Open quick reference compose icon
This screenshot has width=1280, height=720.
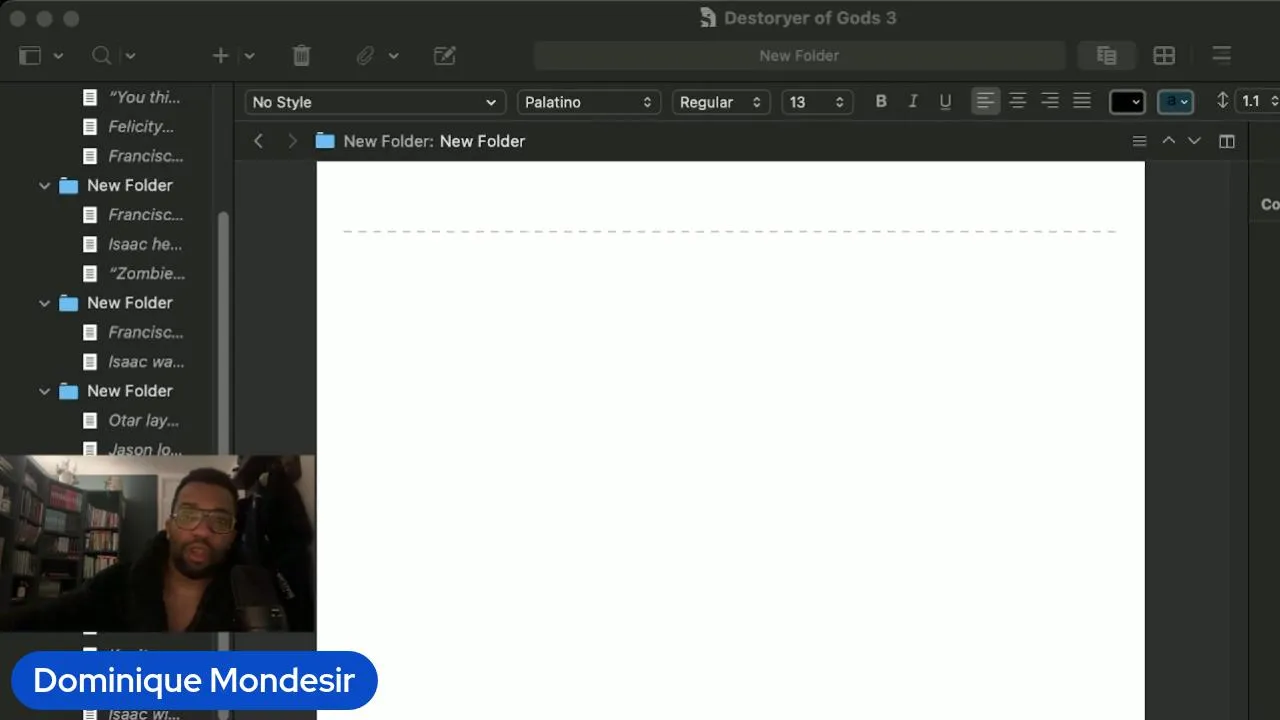click(x=445, y=56)
